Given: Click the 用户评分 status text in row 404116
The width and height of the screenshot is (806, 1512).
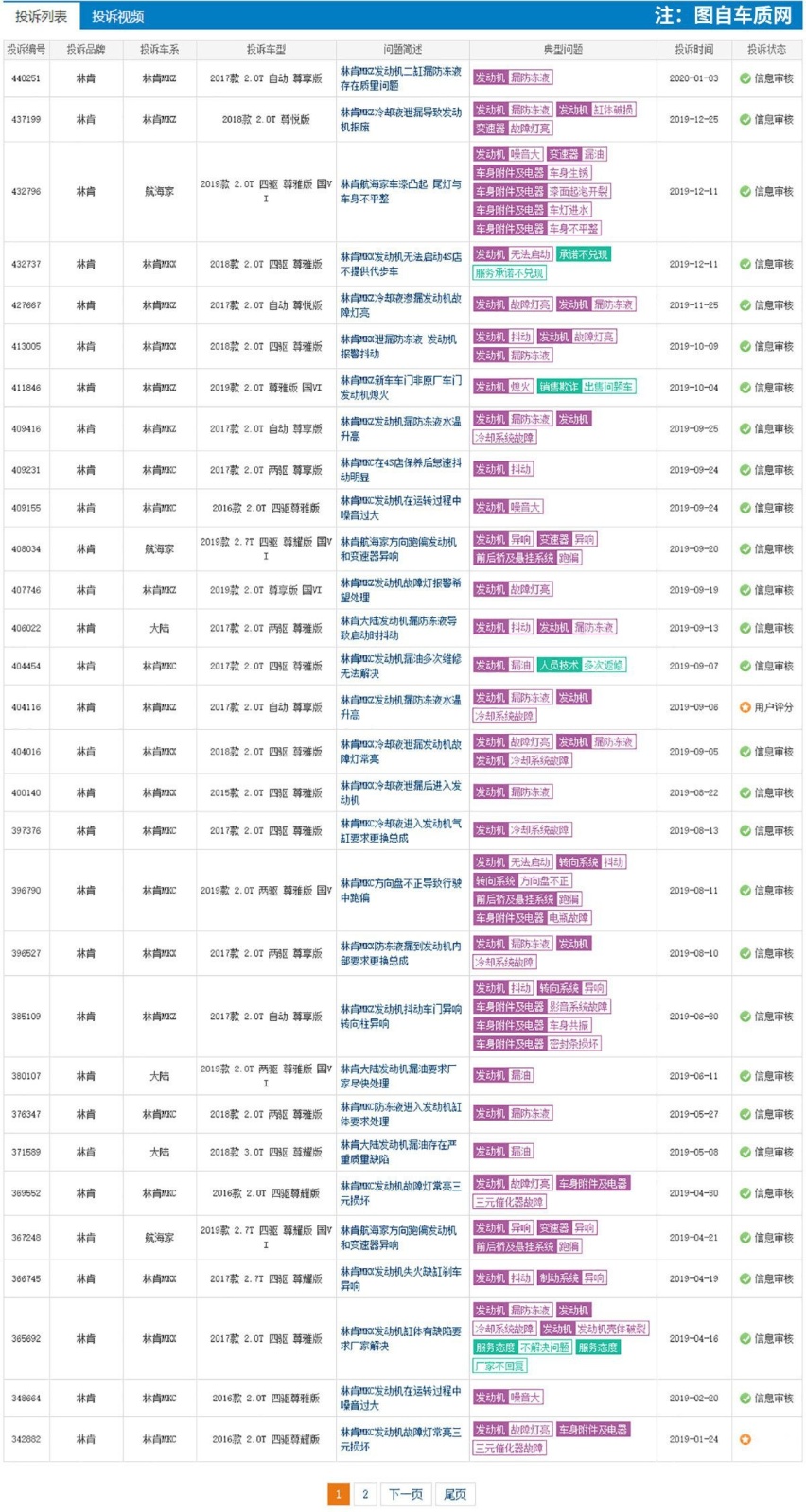Looking at the screenshot, I should click(774, 707).
